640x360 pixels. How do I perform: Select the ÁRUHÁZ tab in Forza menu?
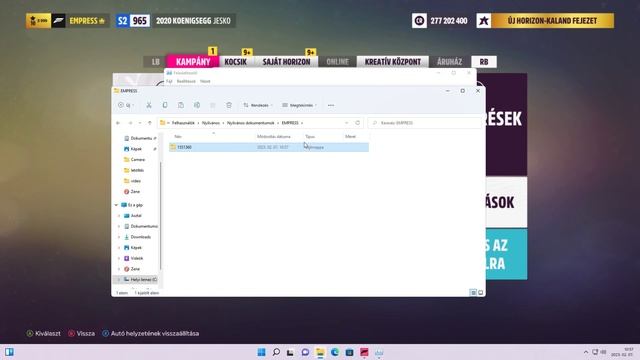(449, 62)
